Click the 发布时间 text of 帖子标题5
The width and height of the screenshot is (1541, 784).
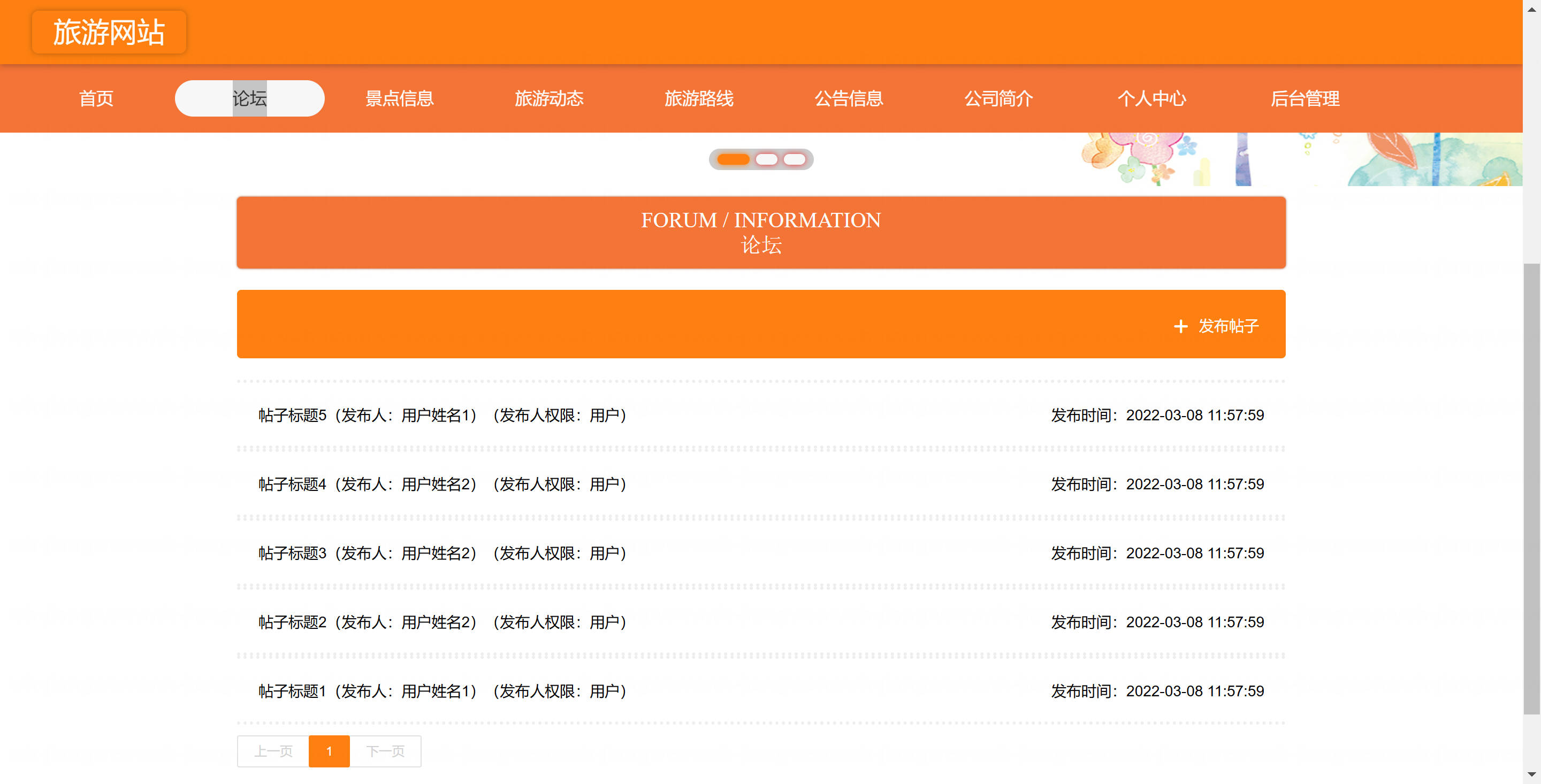[1157, 415]
